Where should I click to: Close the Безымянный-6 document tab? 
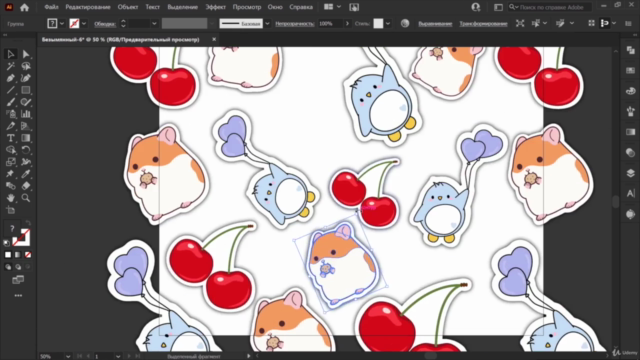214,39
